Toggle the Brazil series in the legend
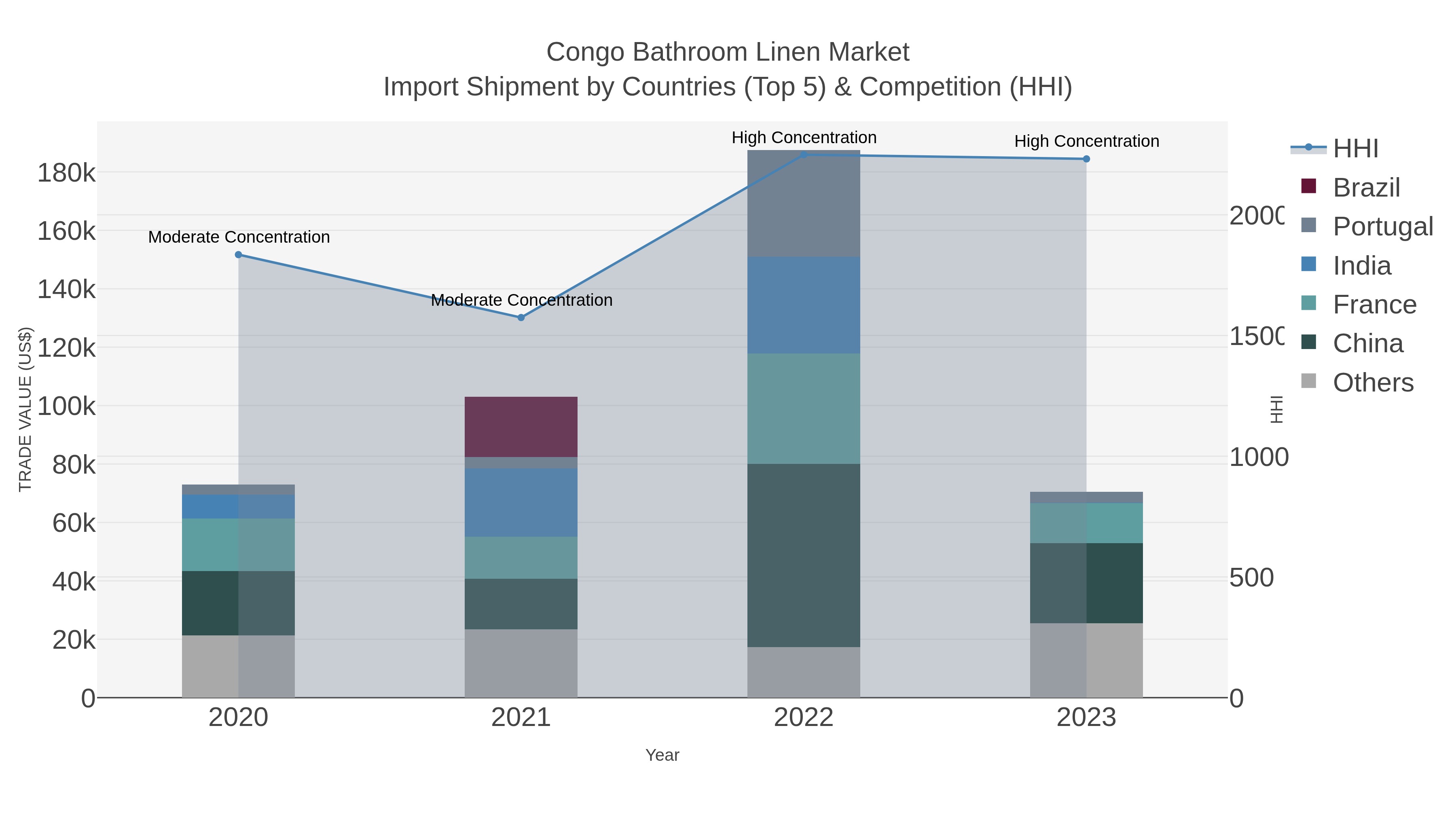 [x=1350, y=187]
